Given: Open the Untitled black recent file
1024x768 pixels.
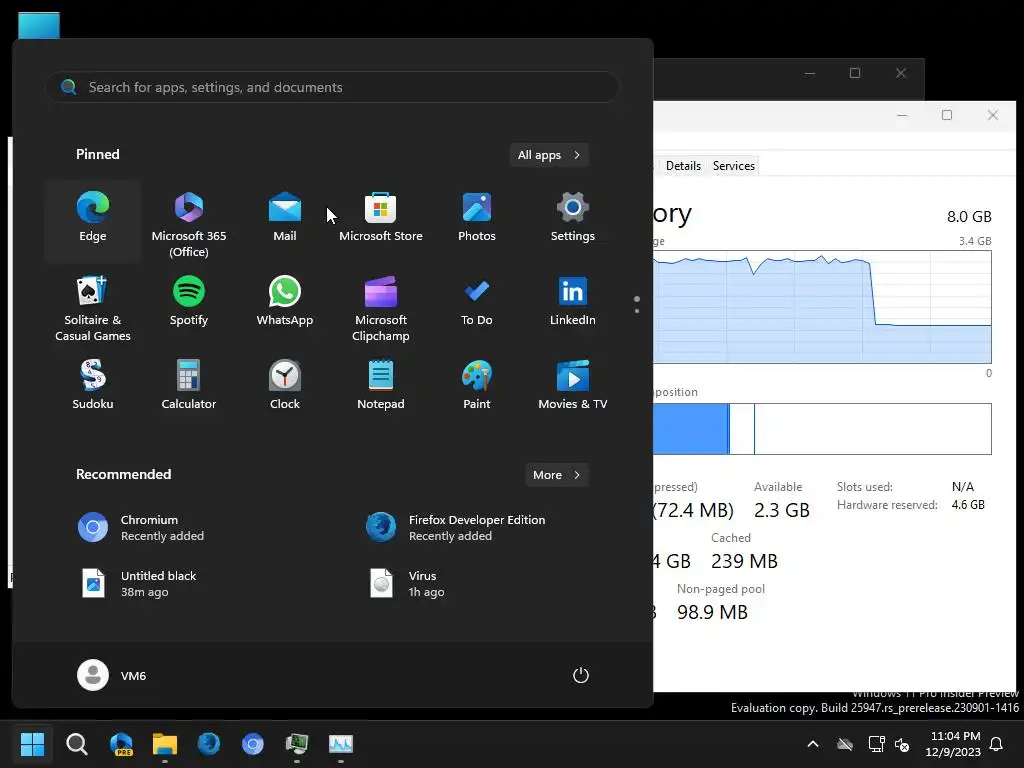Looking at the screenshot, I should 188,584.
